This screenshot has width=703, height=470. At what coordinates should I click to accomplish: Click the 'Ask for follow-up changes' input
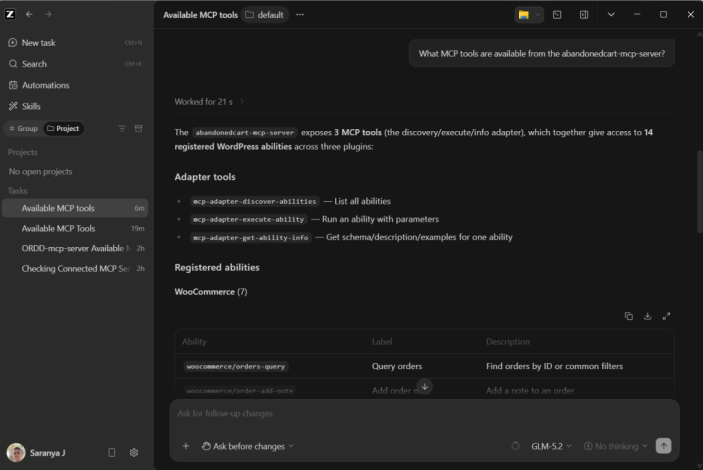424,413
